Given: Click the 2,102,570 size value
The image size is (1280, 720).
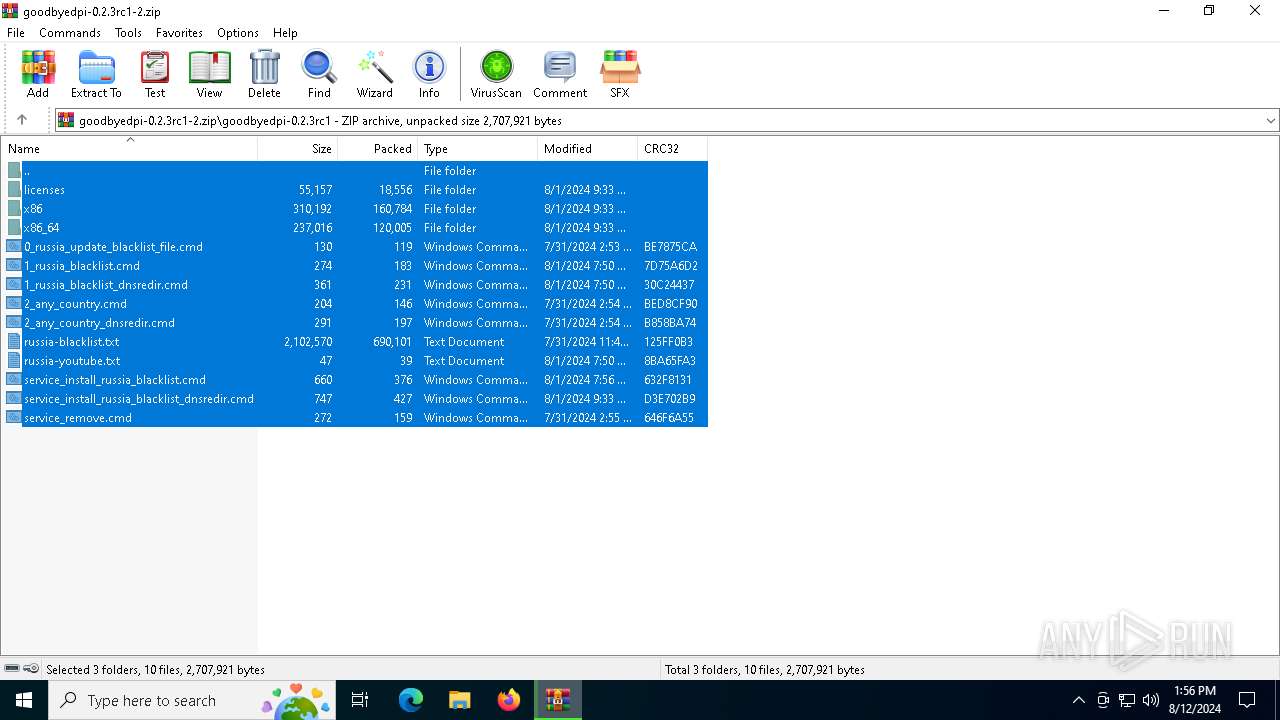Looking at the screenshot, I should (308, 342).
